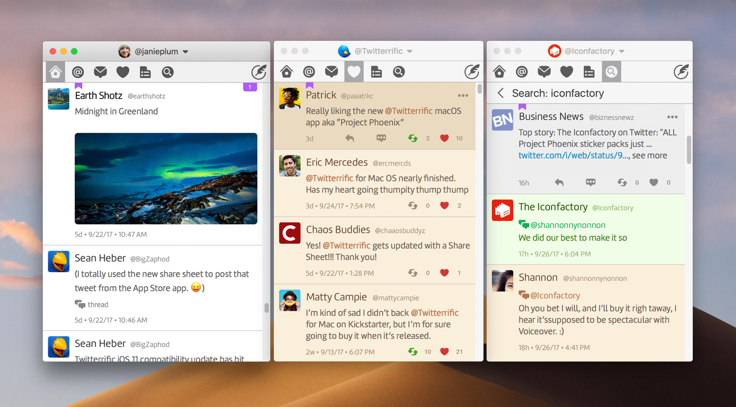
Task: Open more options on Patrick's tweet
Action: point(463,96)
